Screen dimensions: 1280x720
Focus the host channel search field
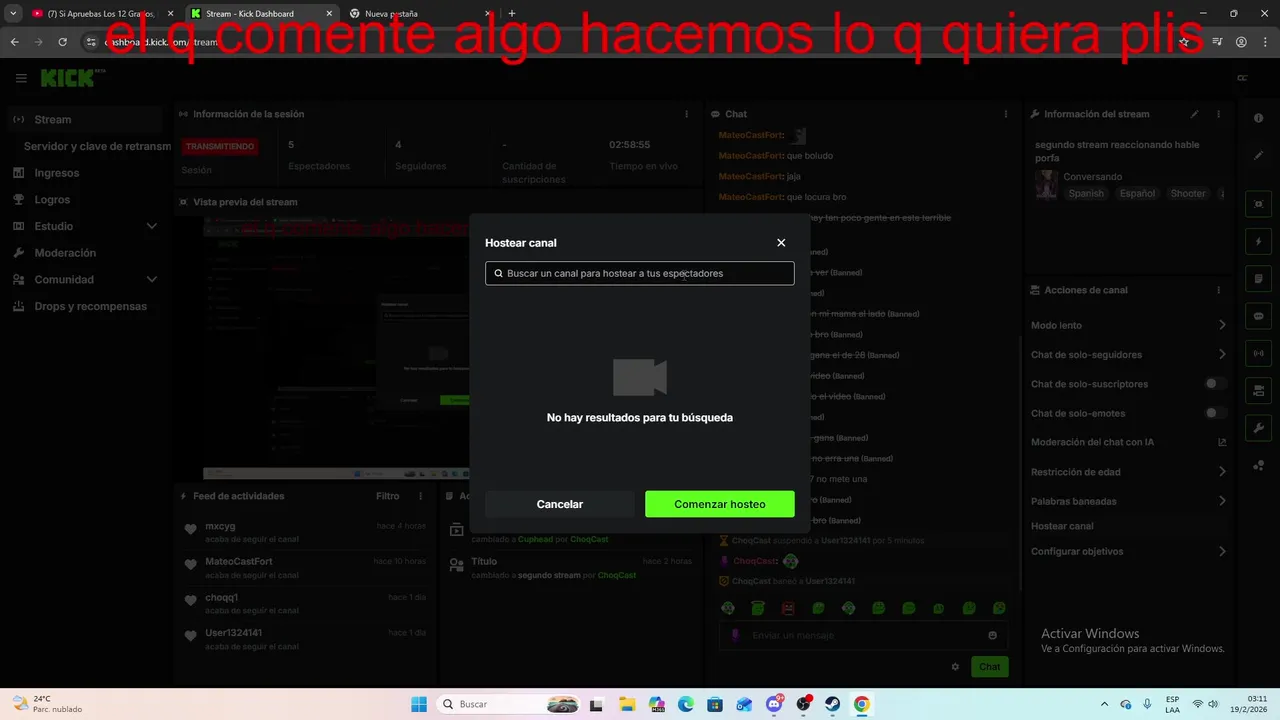pos(640,273)
